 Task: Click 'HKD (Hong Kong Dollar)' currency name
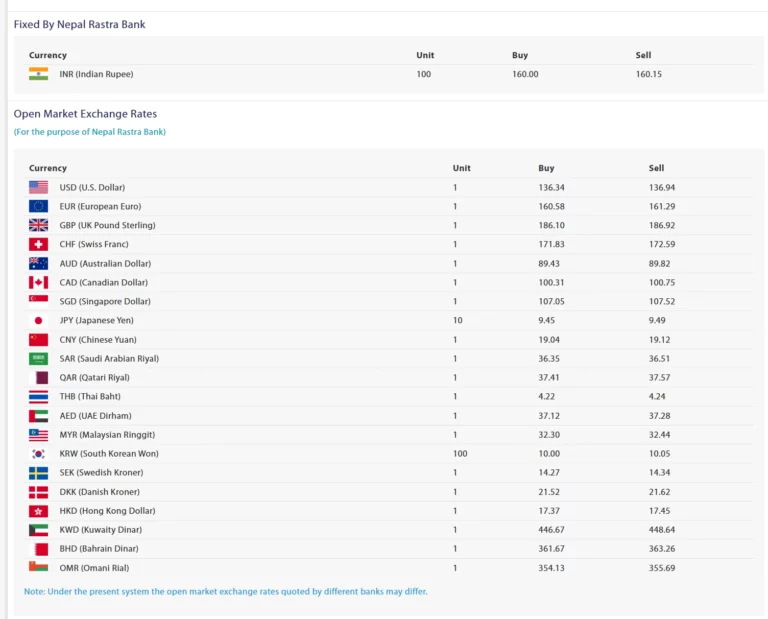click(x=107, y=511)
